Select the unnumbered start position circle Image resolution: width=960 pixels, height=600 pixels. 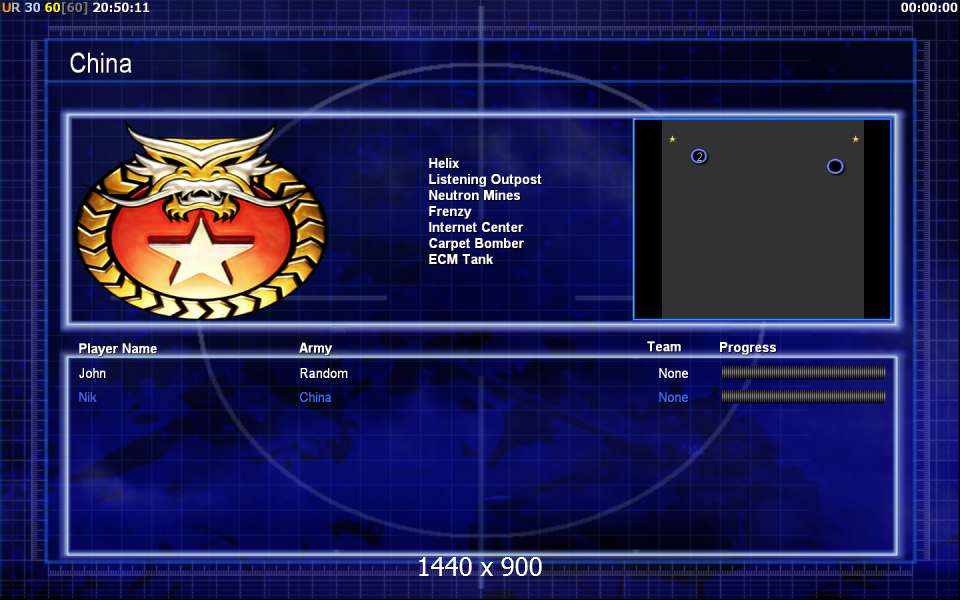[835, 166]
